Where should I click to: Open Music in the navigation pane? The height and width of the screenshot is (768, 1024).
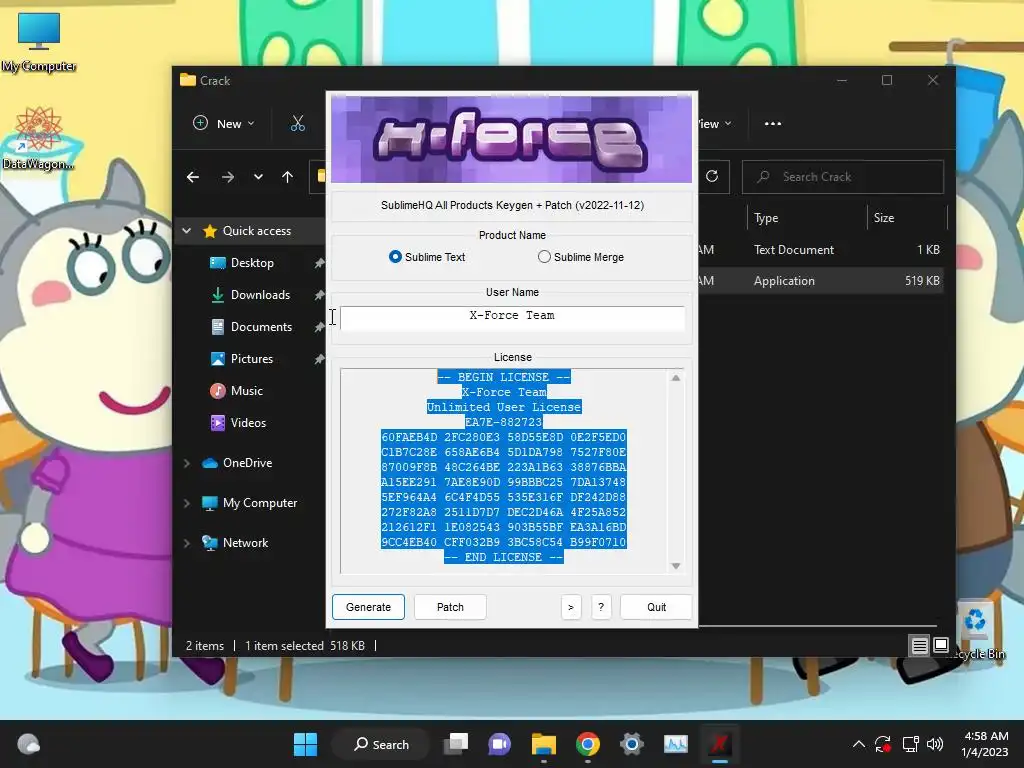[246, 391]
